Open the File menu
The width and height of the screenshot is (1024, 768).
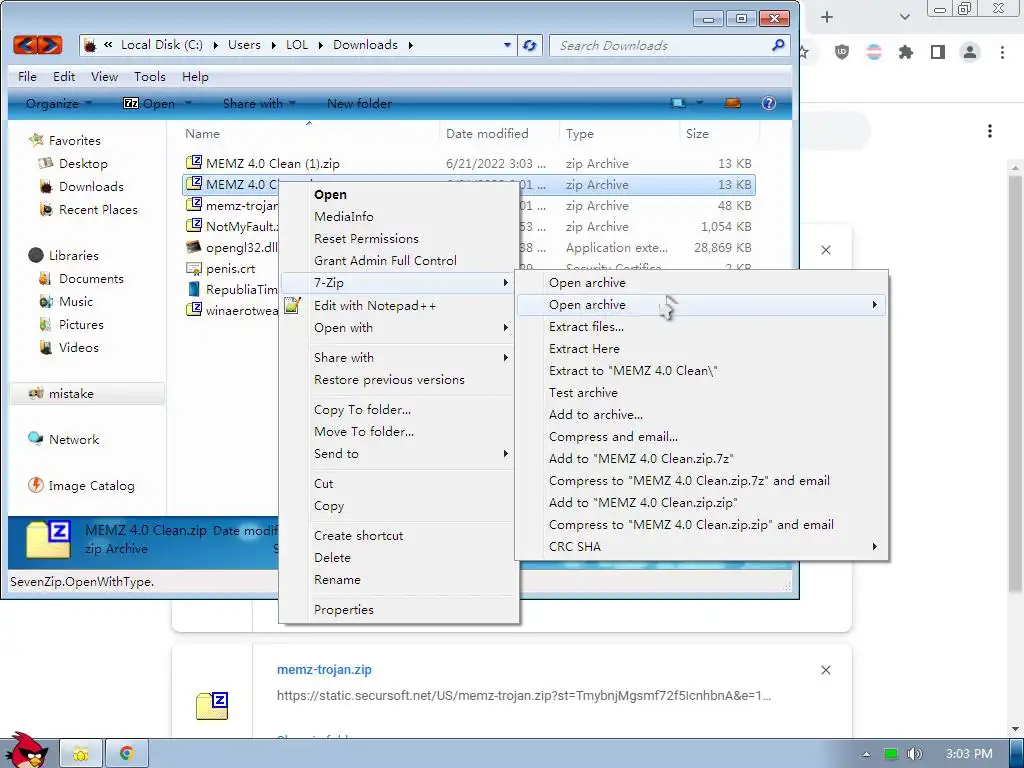(27, 76)
